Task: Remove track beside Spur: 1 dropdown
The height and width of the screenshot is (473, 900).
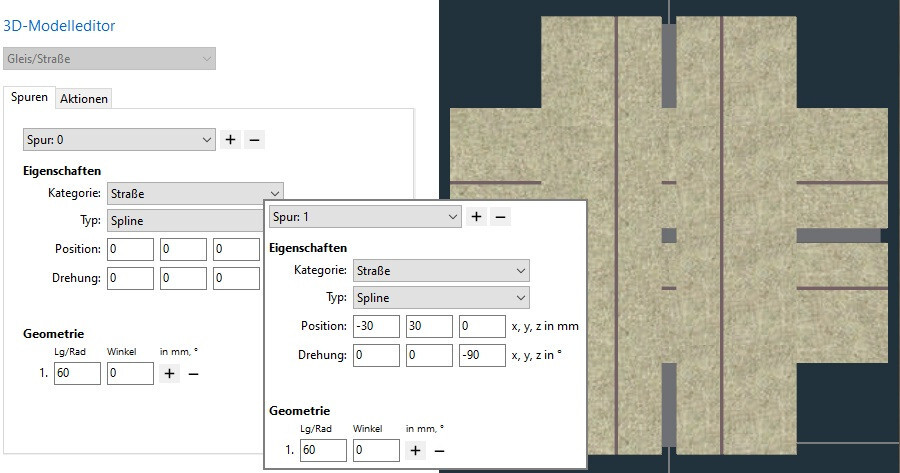Action: (501, 216)
